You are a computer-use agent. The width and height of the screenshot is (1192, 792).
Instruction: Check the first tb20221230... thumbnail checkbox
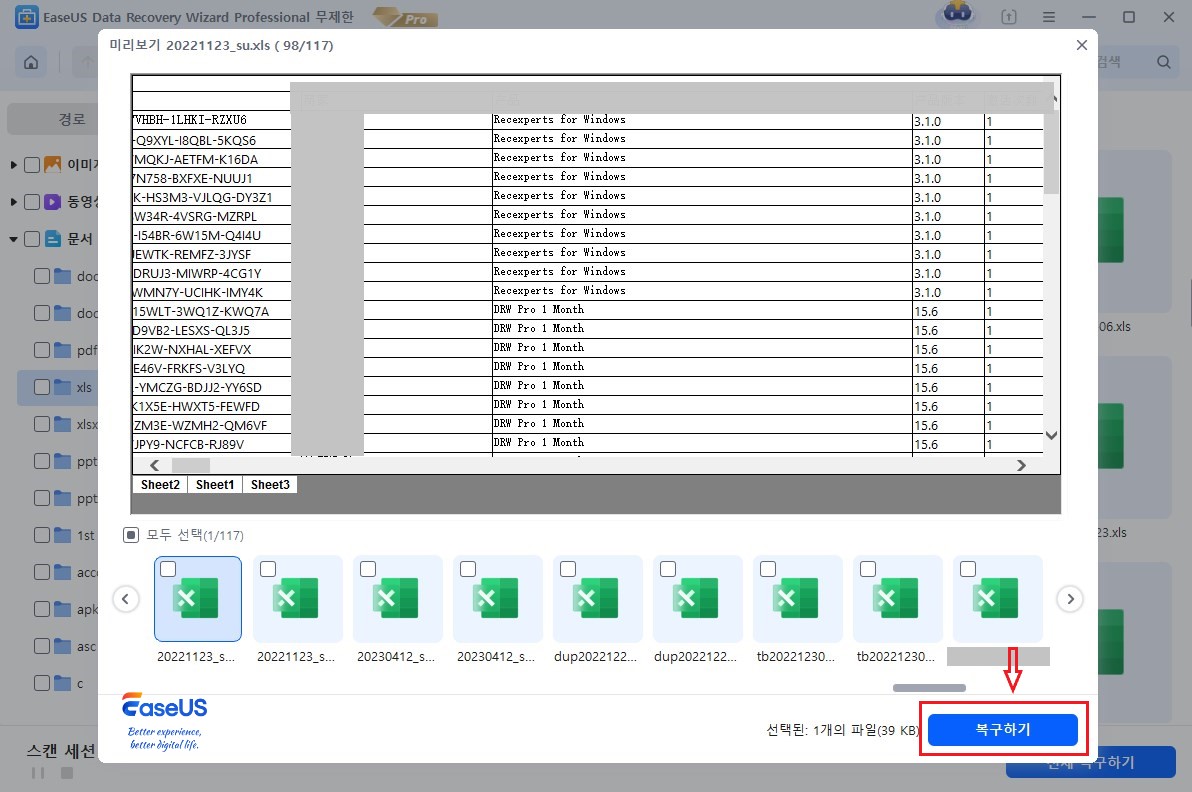click(x=768, y=569)
